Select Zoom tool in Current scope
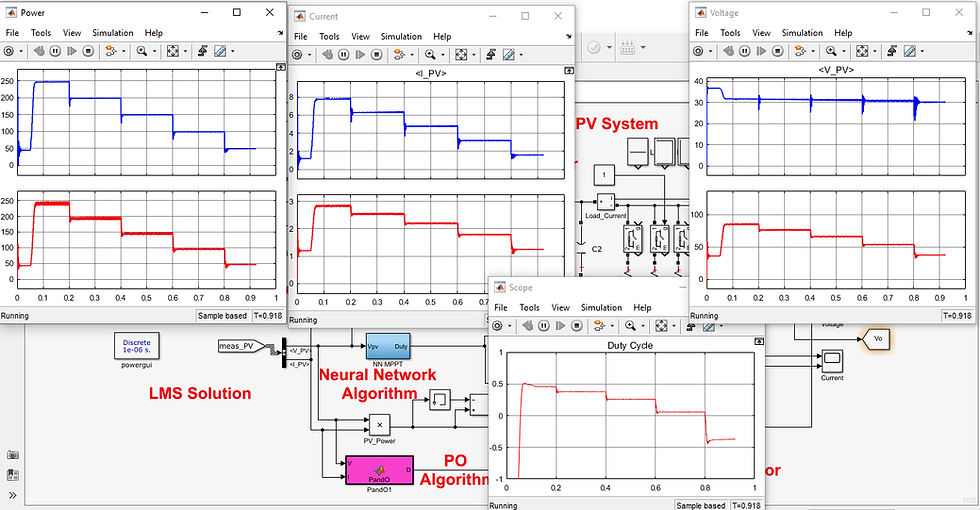 pyautogui.click(x=430, y=55)
